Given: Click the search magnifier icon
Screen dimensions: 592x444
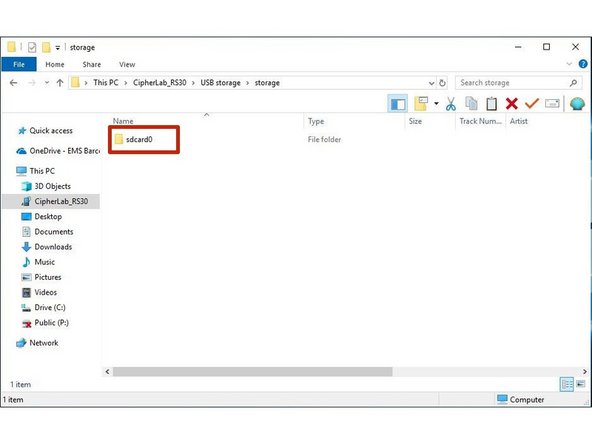Looking at the screenshot, I should click(x=573, y=83).
